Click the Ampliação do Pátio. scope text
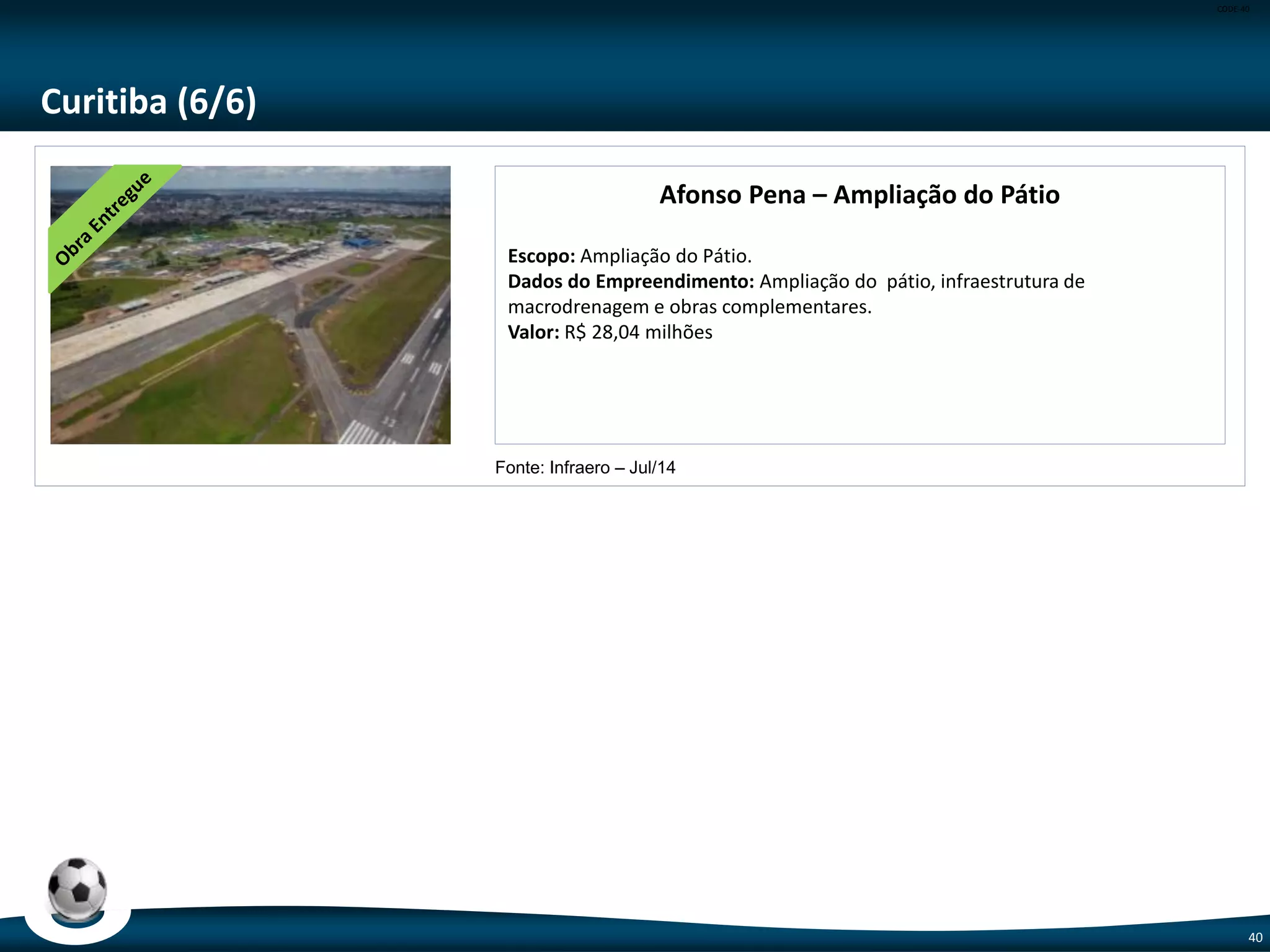Screen dimensions: 1270x952 [665, 256]
